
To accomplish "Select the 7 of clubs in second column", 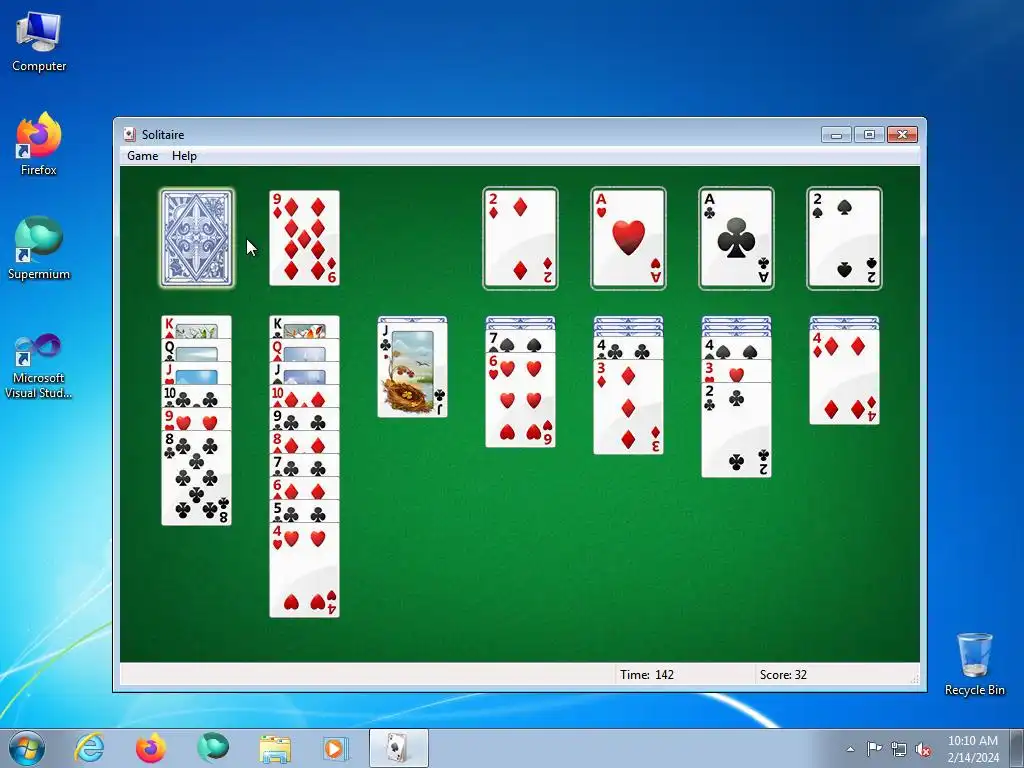I will pos(304,464).
